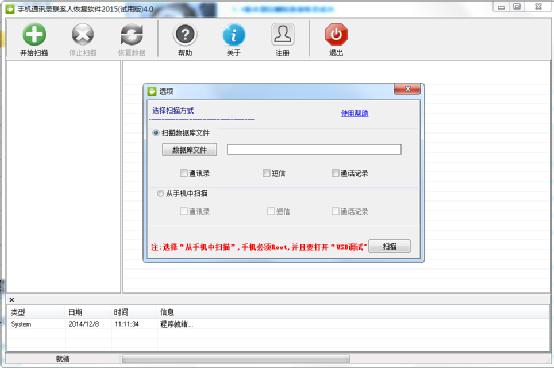This screenshot has height=369, width=554.
Task: Click the 就绪 status bar text
Action: [x=63, y=359]
